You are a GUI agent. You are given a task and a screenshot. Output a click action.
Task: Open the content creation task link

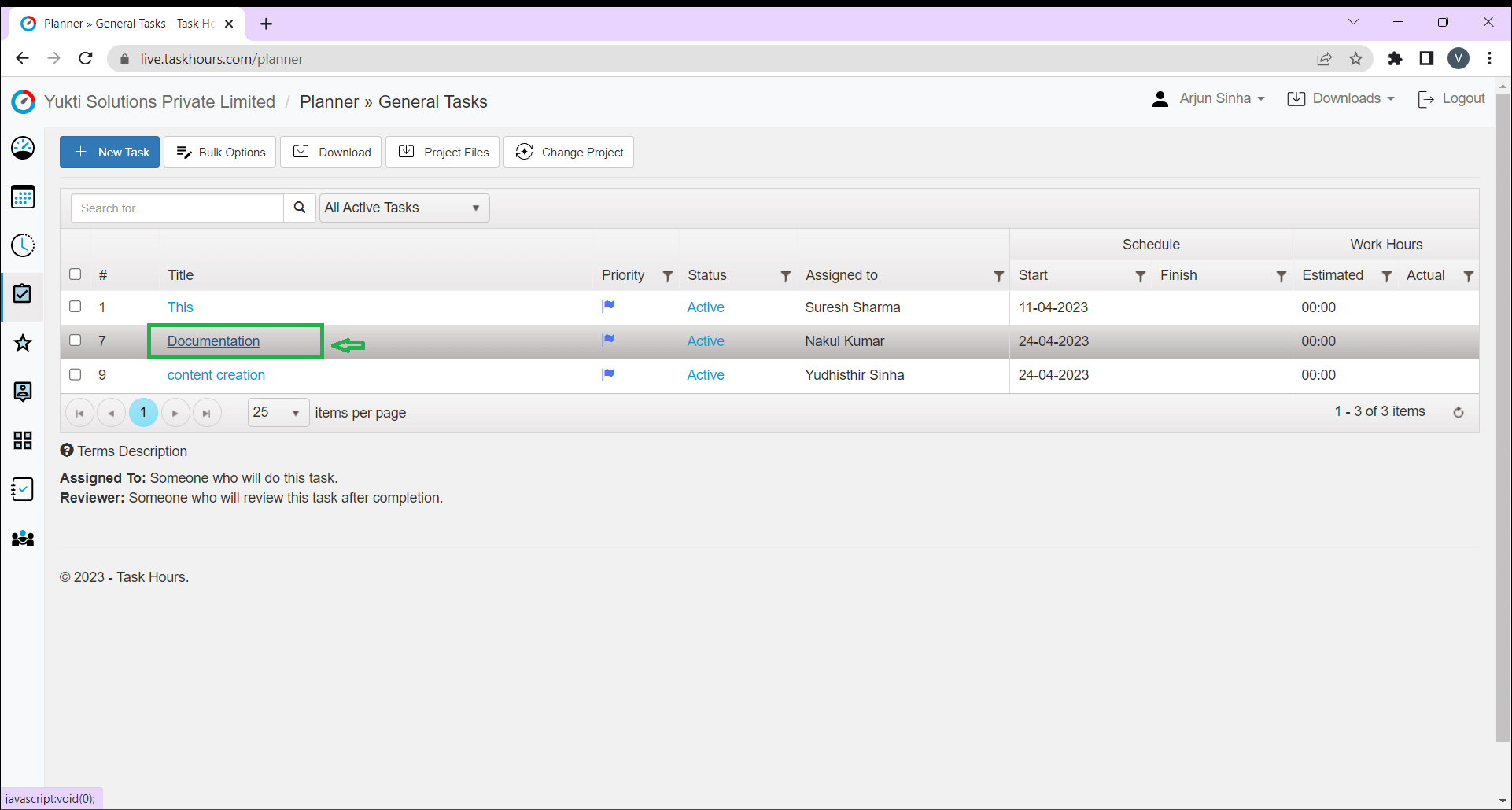coord(216,375)
